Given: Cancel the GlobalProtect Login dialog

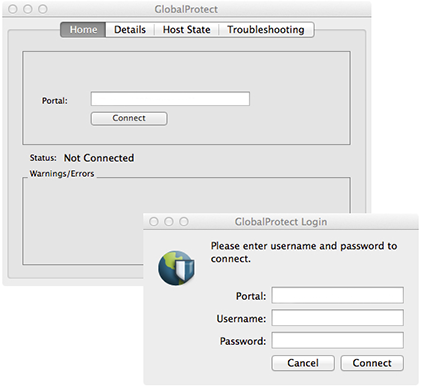Looking at the screenshot, I should (x=303, y=363).
